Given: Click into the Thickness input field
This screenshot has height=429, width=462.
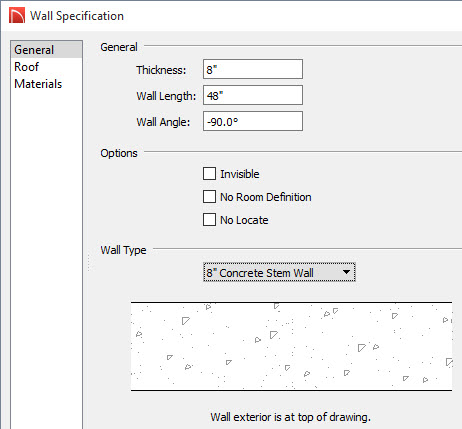Looking at the screenshot, I should click(x=253, y=69).
